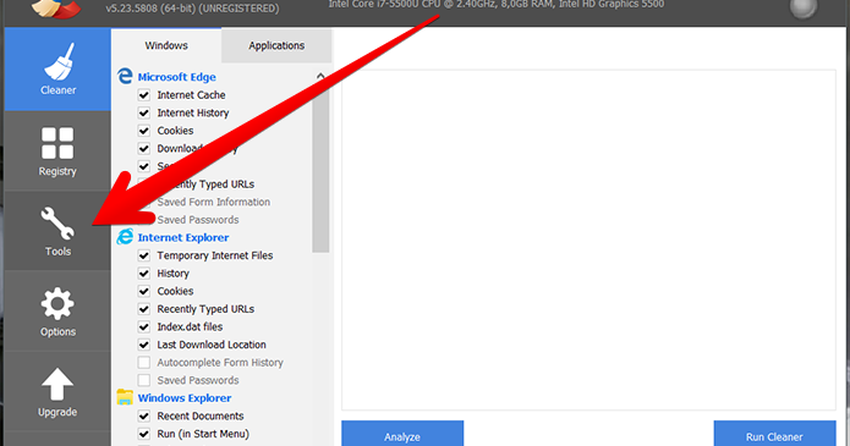Uncheck the Internet Cache checkbox
The image size is (850, 446).
click(144, 95)
